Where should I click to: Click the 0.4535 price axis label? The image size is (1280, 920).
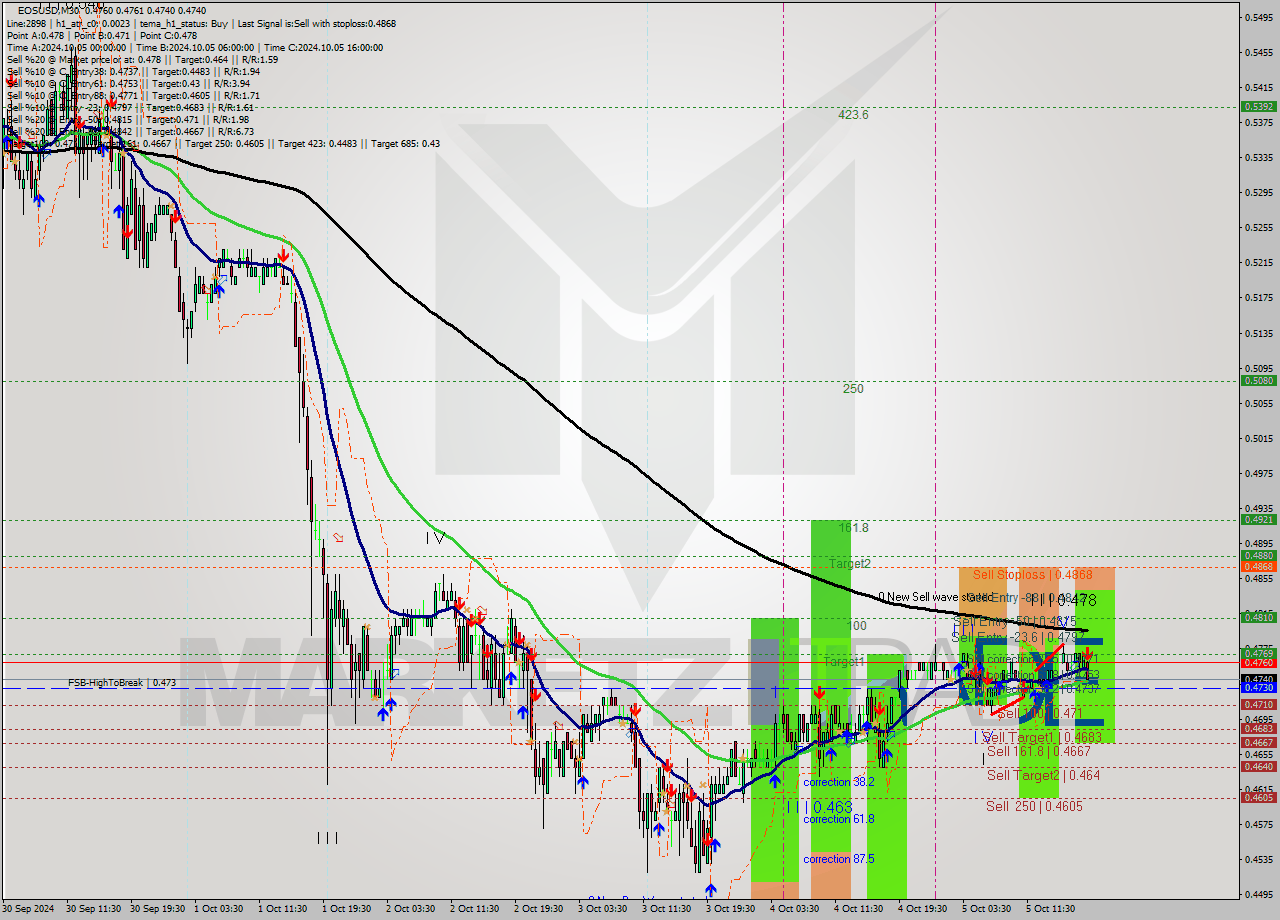1258,859
